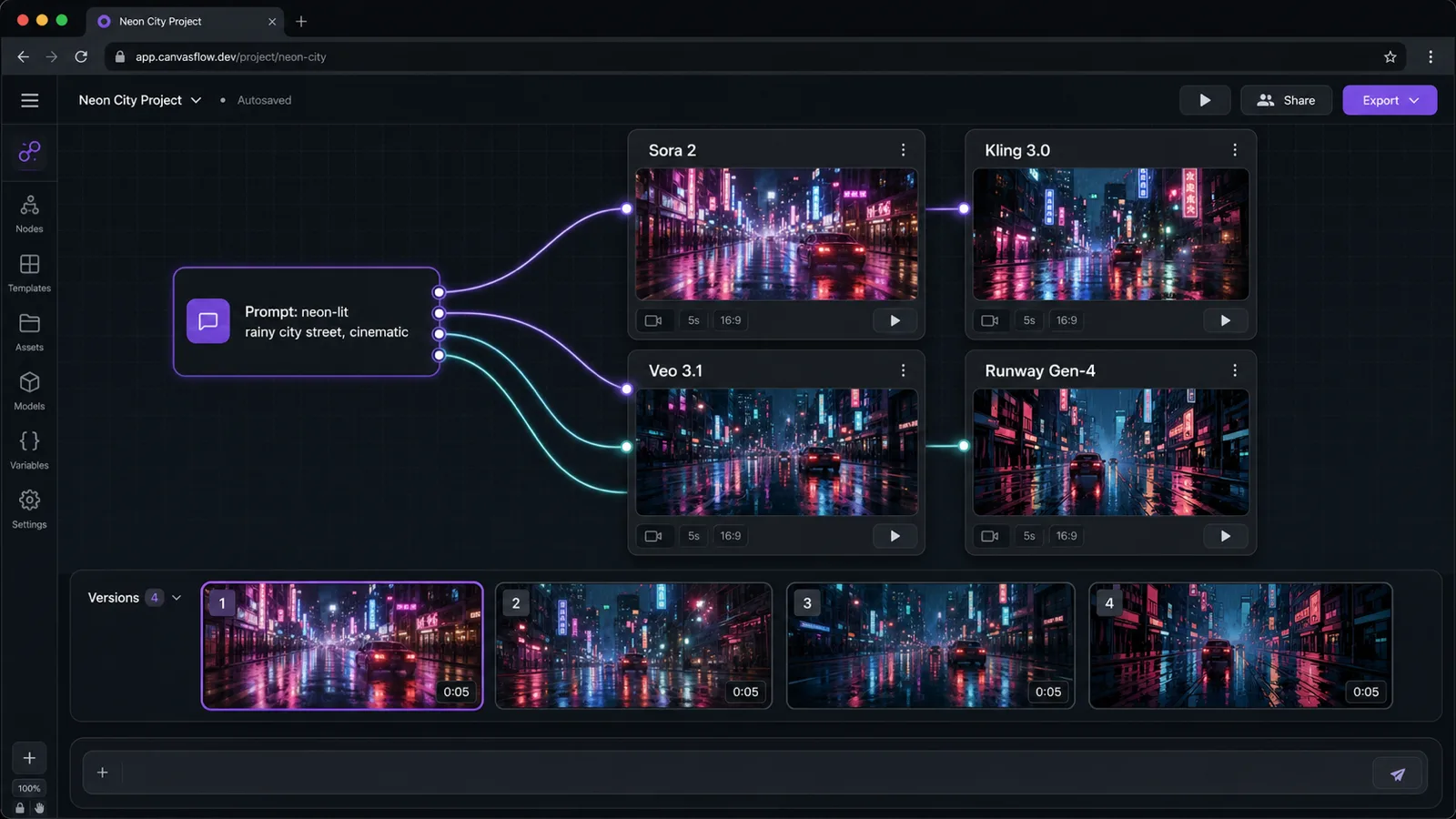Open the Export dropdown
This screenshot has height=819, width=1456.
[x=1390, y=100]
